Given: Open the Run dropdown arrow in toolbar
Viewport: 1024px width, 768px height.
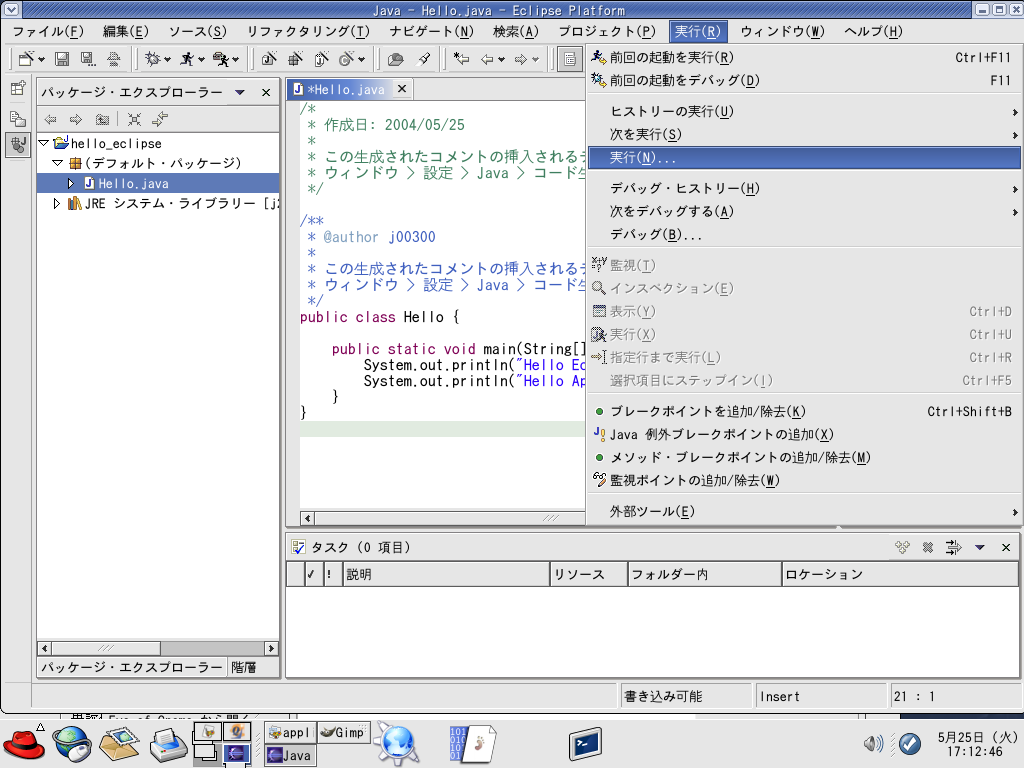Looking at the screenshot, I should [x=201, y=59].
